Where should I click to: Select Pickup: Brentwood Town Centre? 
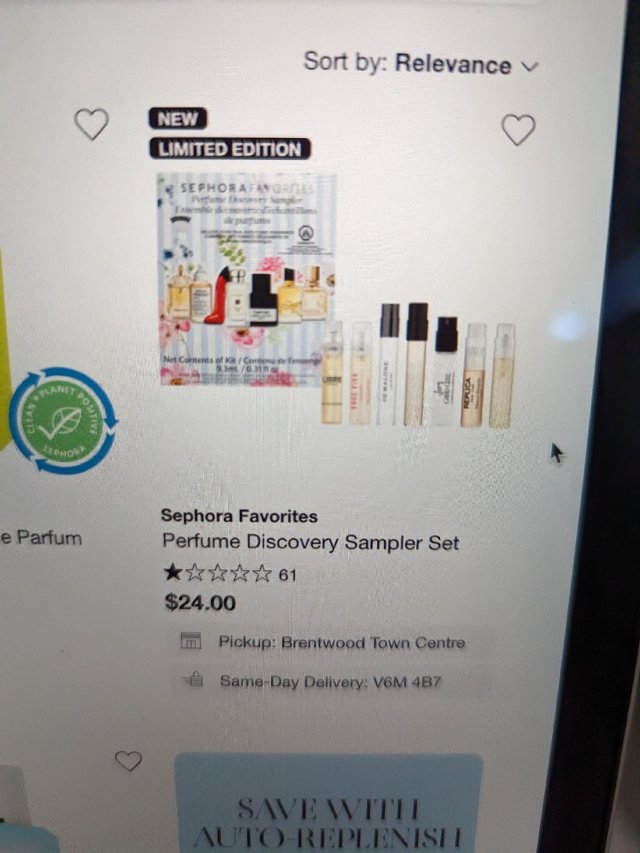(x=342, y=642)
